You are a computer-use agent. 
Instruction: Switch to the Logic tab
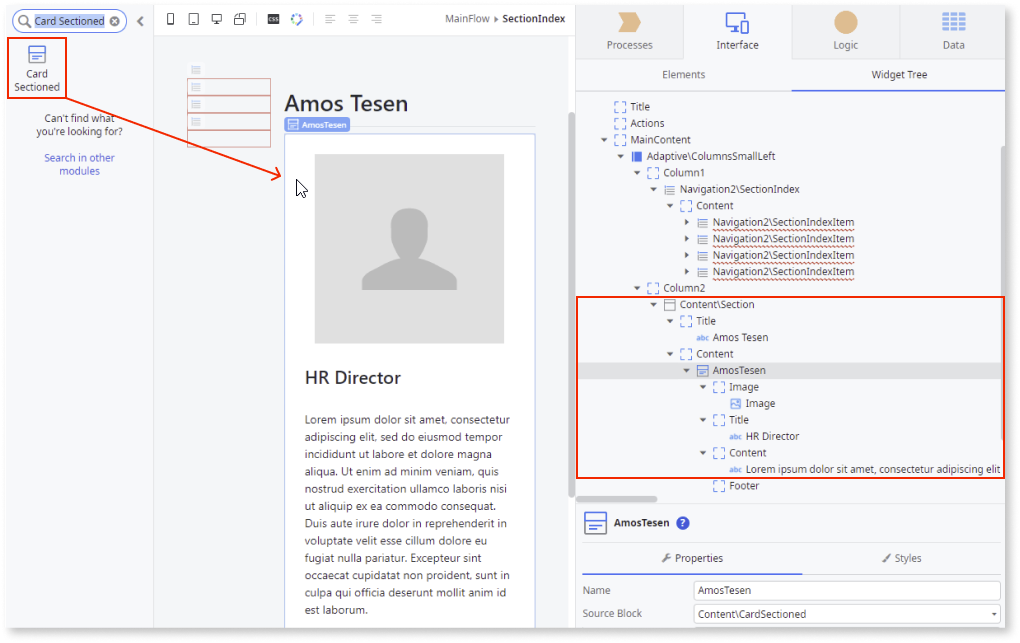[845, 30]
